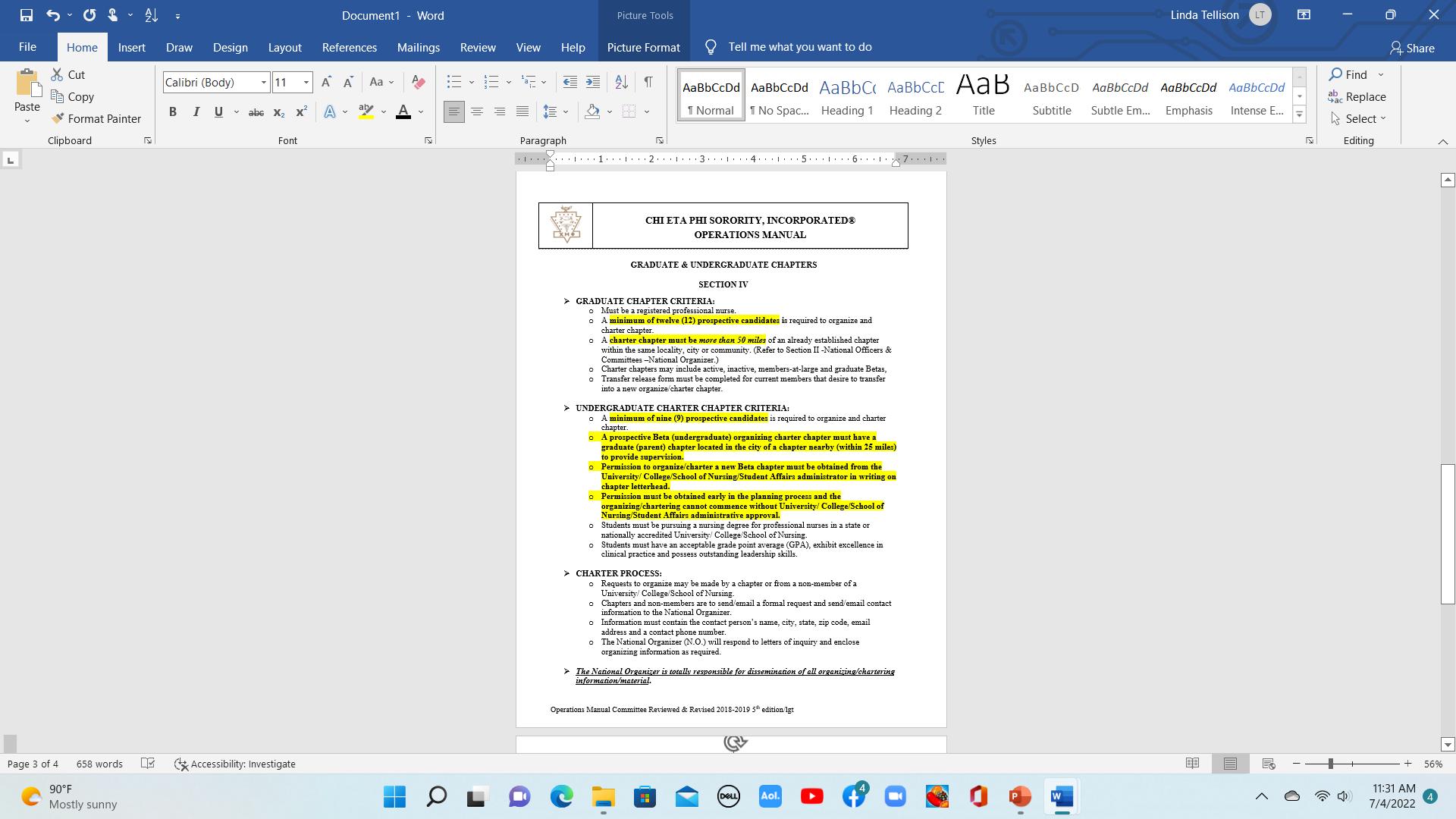Toggle Align Right
The height and width of the screenshot is (819, 1456).
(x=500, y=112)
